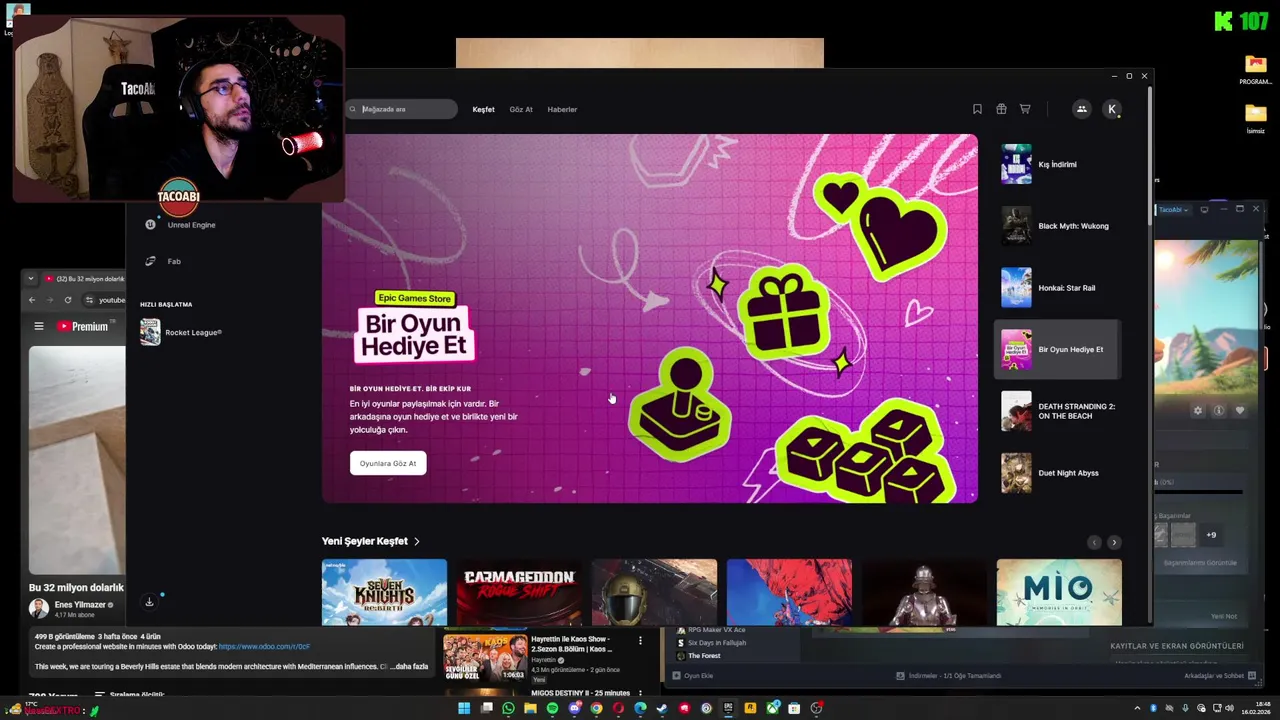1280x720 pixels.
Task: Open the YouTube hamburger menu
Action: click(39, 326)
